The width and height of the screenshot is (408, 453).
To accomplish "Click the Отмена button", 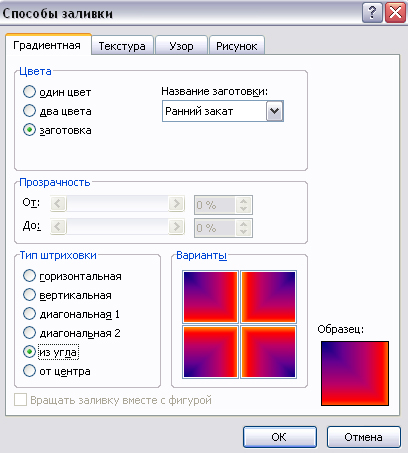I will coord(364,437).
